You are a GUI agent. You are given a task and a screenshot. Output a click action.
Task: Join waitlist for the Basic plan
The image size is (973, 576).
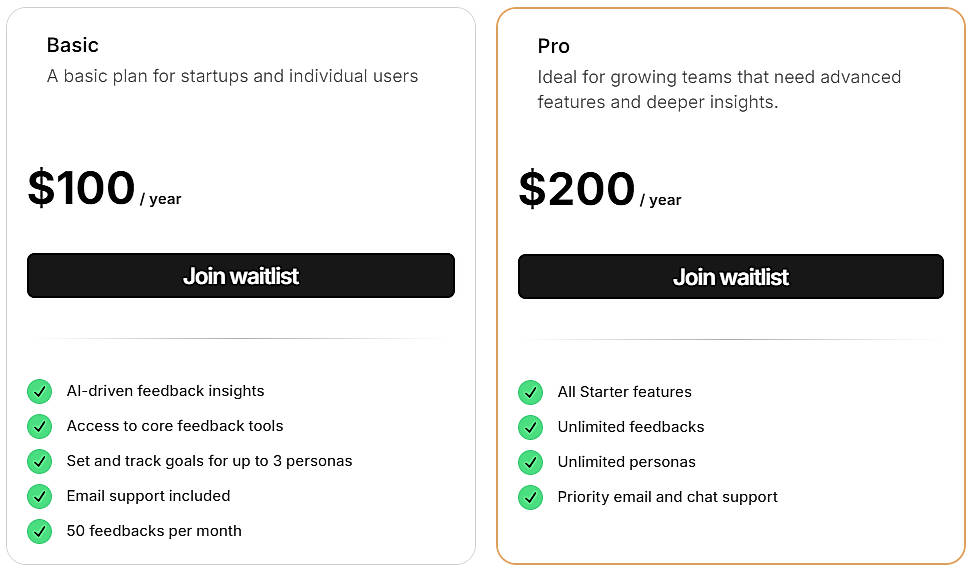(240, 275)
